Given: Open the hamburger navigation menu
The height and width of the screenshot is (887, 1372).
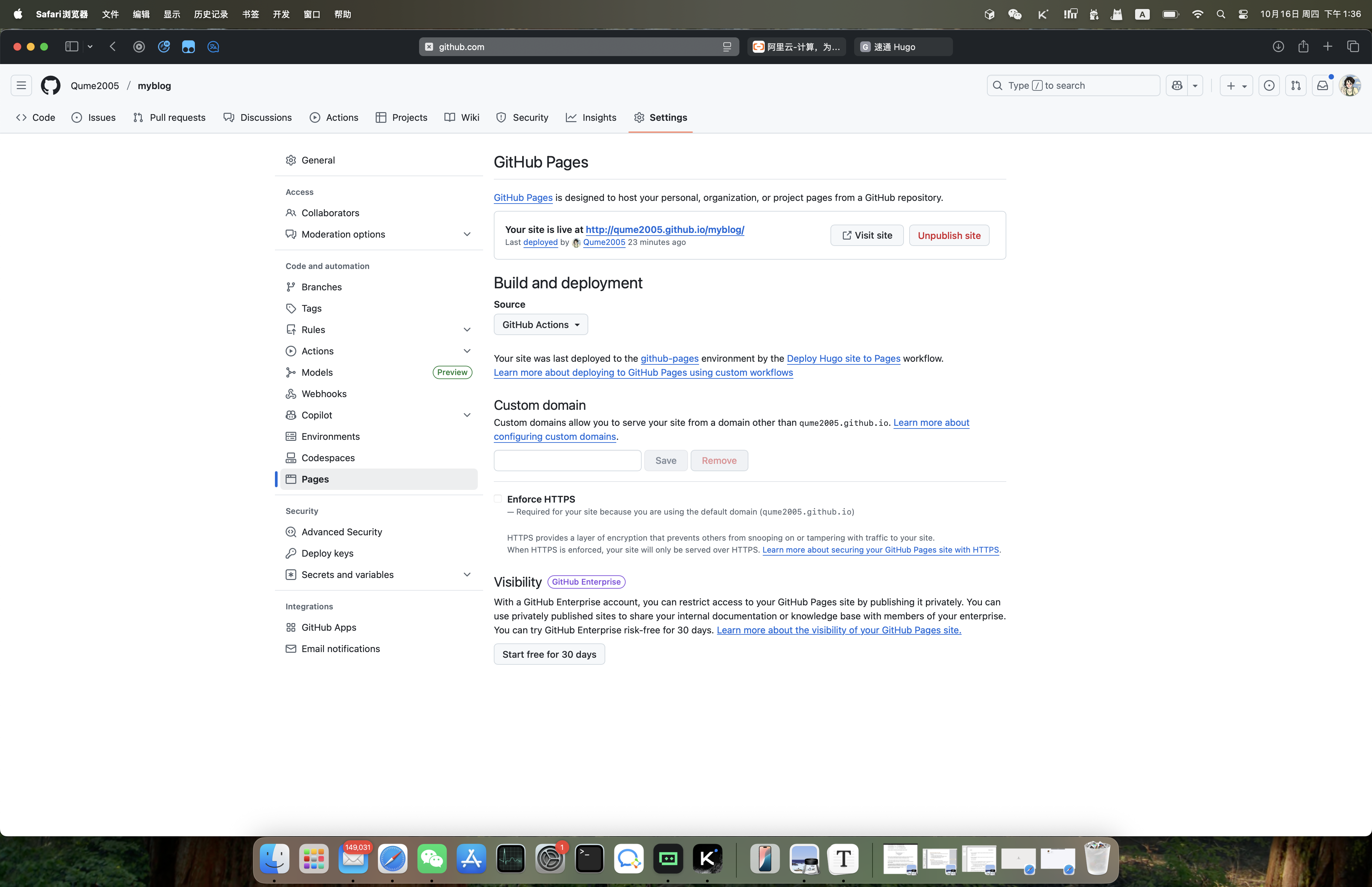Looking at the screenshot, I should 21,85.
